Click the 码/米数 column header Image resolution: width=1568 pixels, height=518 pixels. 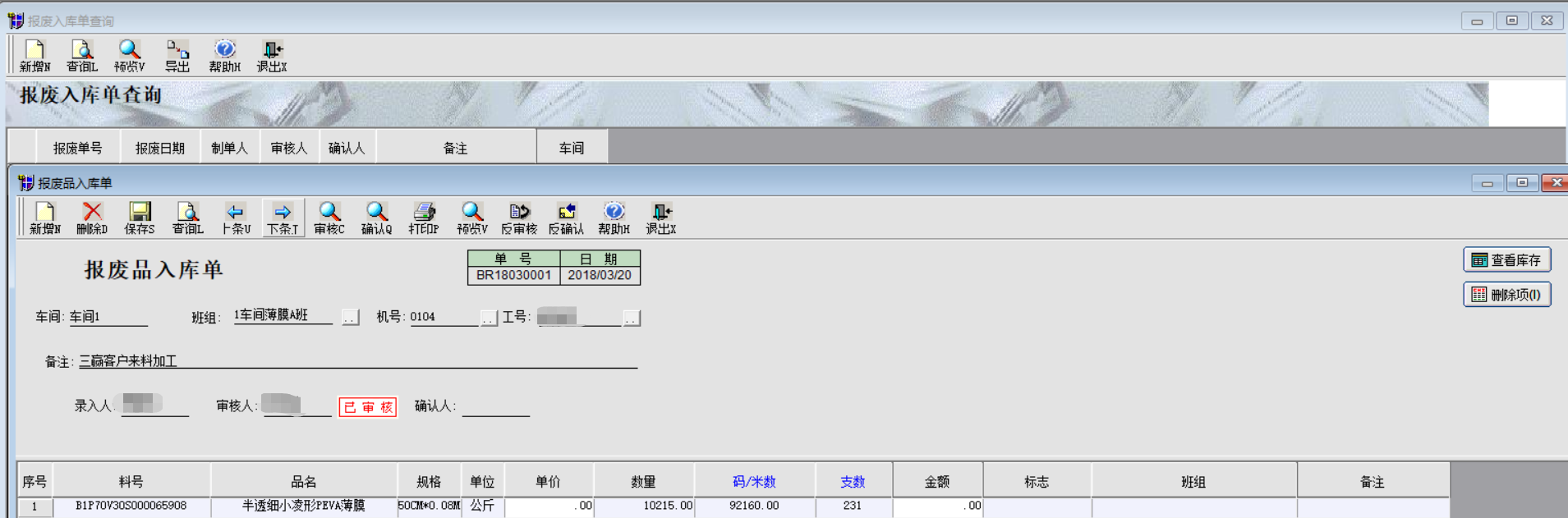pyautogui.click(x=754, y=482)
